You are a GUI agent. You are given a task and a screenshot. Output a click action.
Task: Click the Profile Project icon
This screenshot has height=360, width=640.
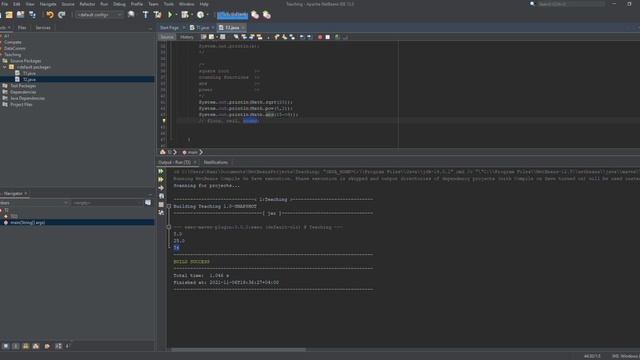click(200, 15)
